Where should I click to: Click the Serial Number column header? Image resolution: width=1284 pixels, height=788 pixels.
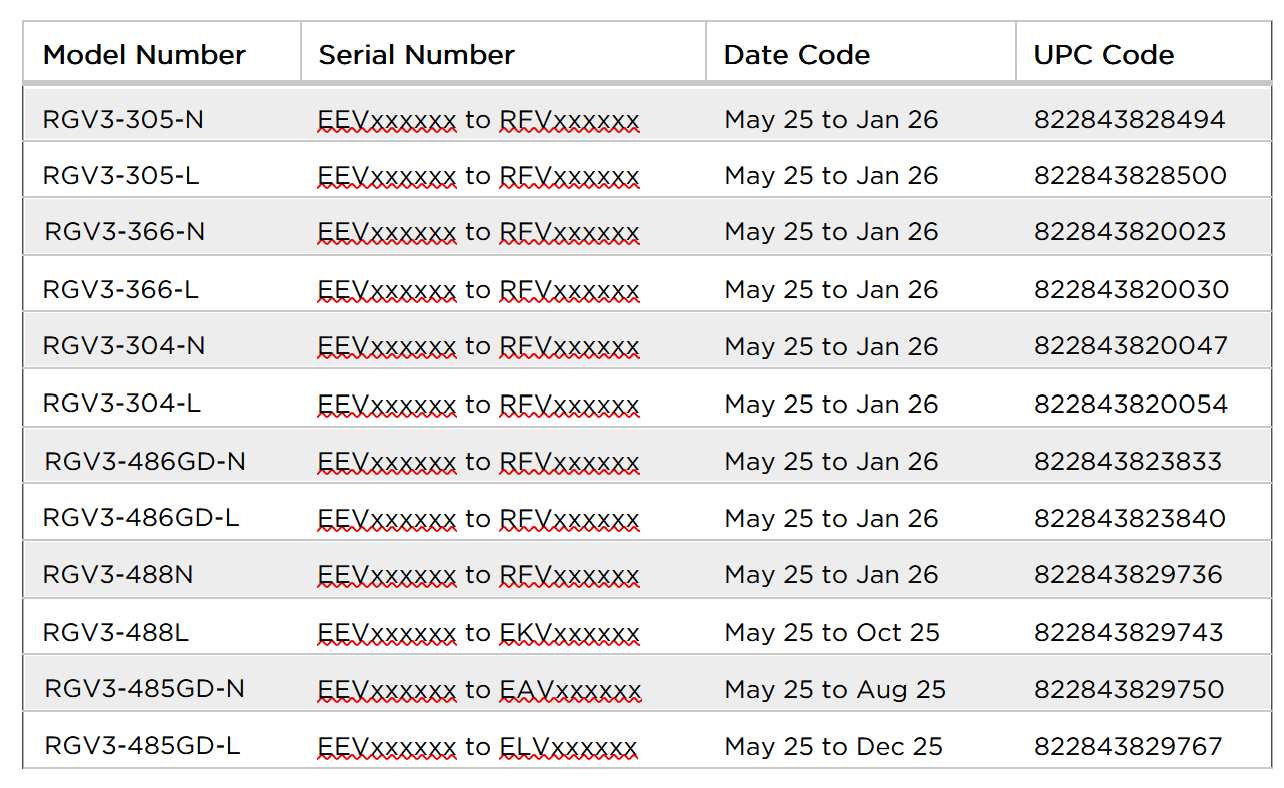click(416, 55)
